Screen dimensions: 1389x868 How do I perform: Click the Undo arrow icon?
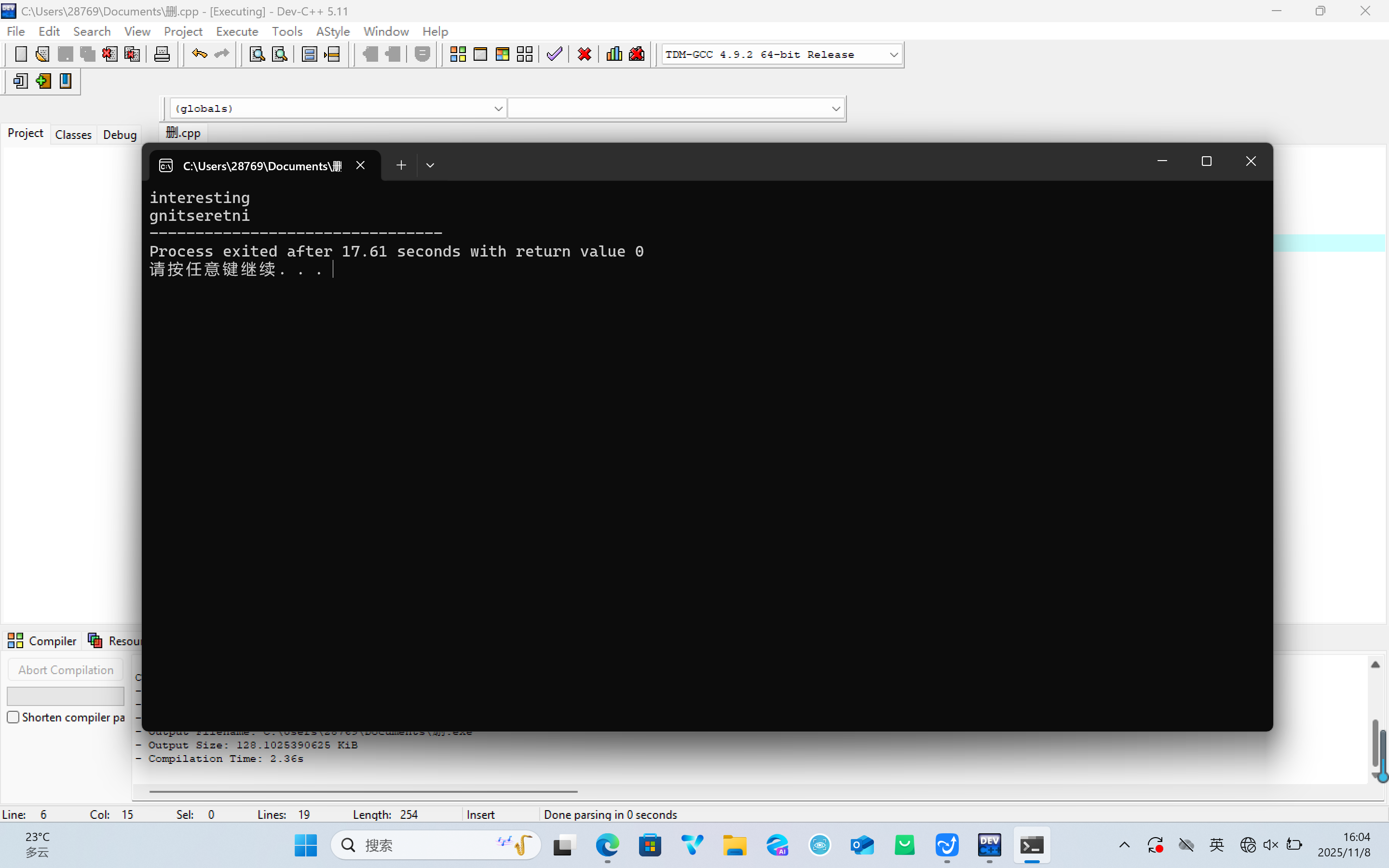point(199,54)
